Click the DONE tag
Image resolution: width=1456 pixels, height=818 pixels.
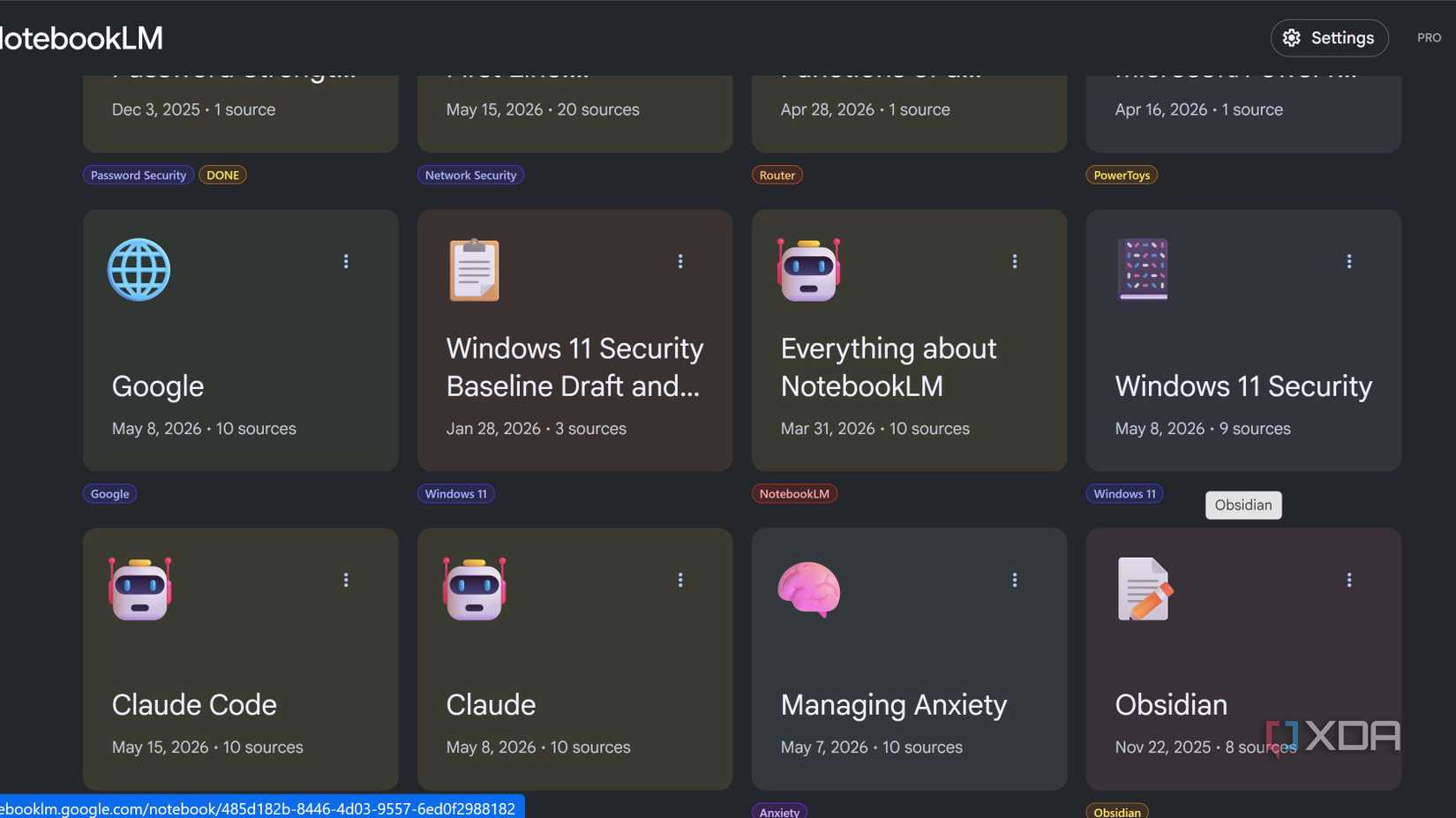222,175
